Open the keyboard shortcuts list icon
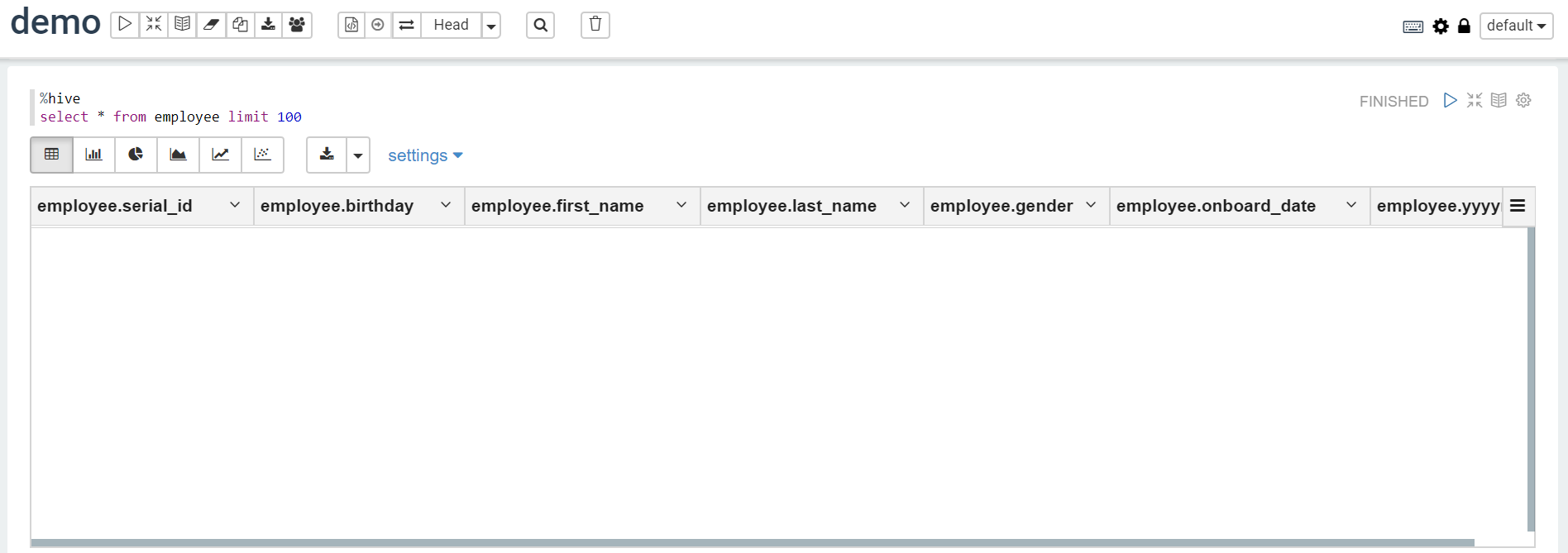The image size is (1568, 553). [x=1413, y=26]
